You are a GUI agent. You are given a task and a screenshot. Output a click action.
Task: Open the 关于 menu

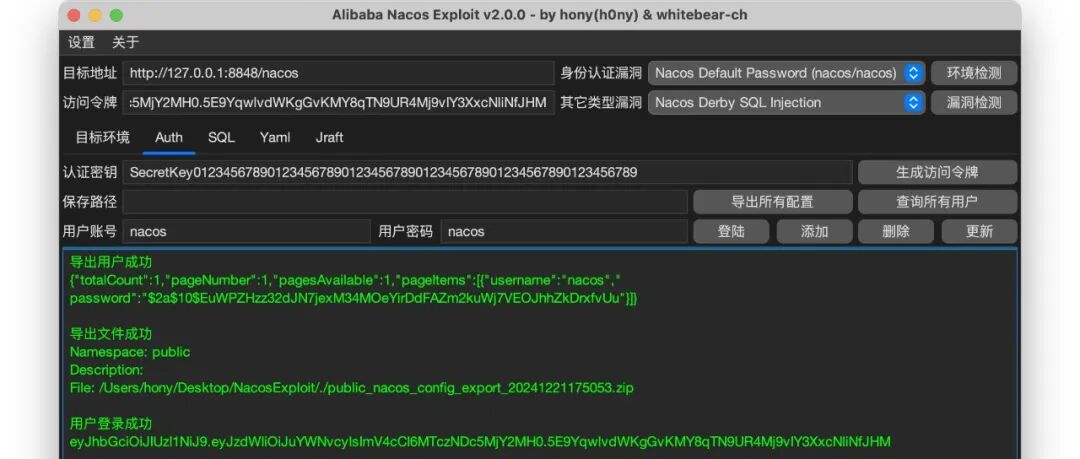point(125,42)
